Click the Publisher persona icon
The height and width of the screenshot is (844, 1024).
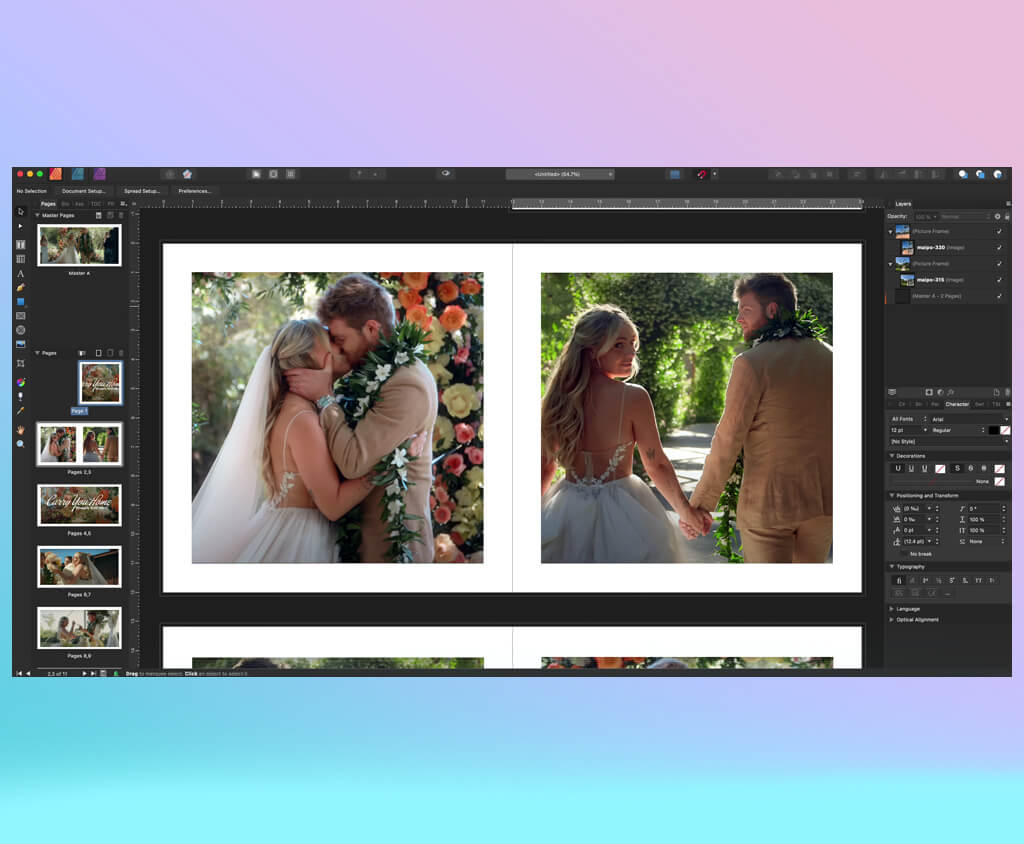[x=56, y=174]
